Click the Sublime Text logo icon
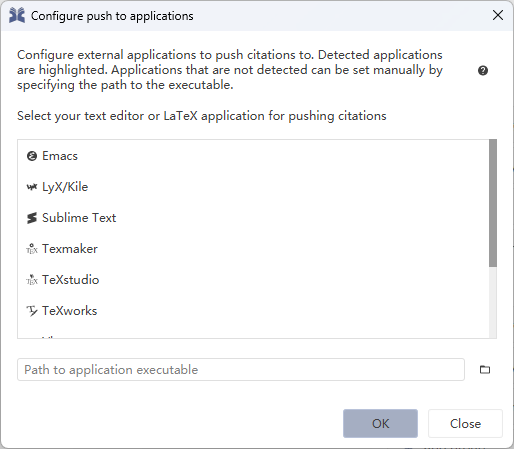Image resolution: width=514 pixels, height=449 pixels. pos(32,218)
